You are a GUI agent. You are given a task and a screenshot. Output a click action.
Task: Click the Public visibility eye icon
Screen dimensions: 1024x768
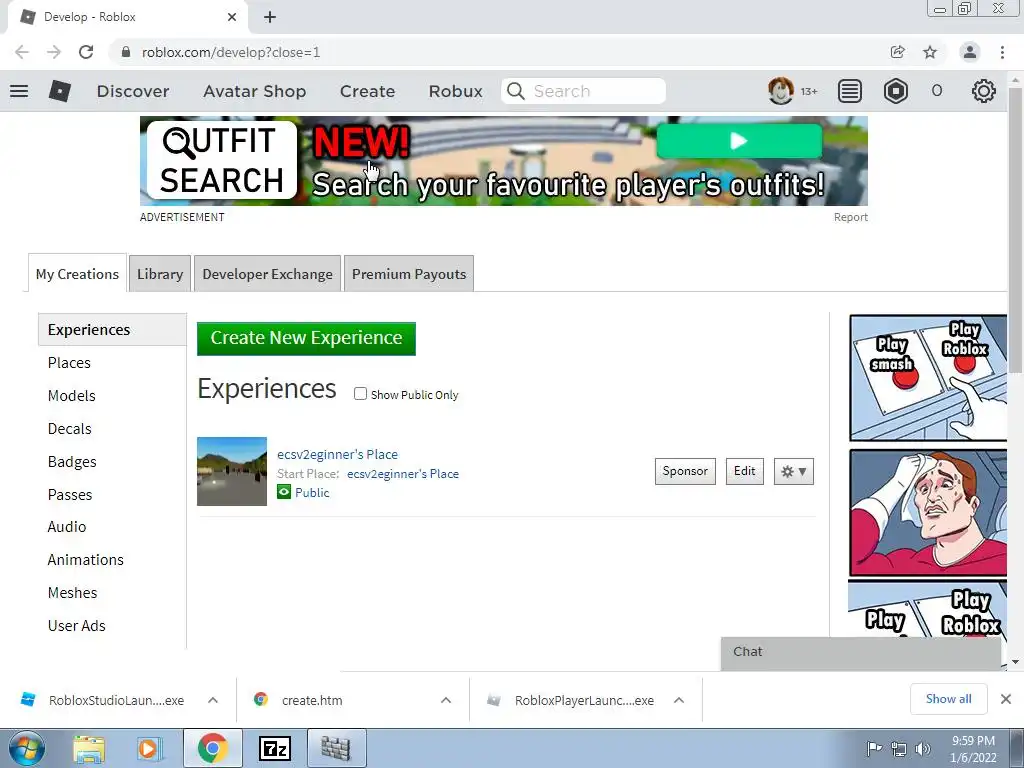(284, 492)
